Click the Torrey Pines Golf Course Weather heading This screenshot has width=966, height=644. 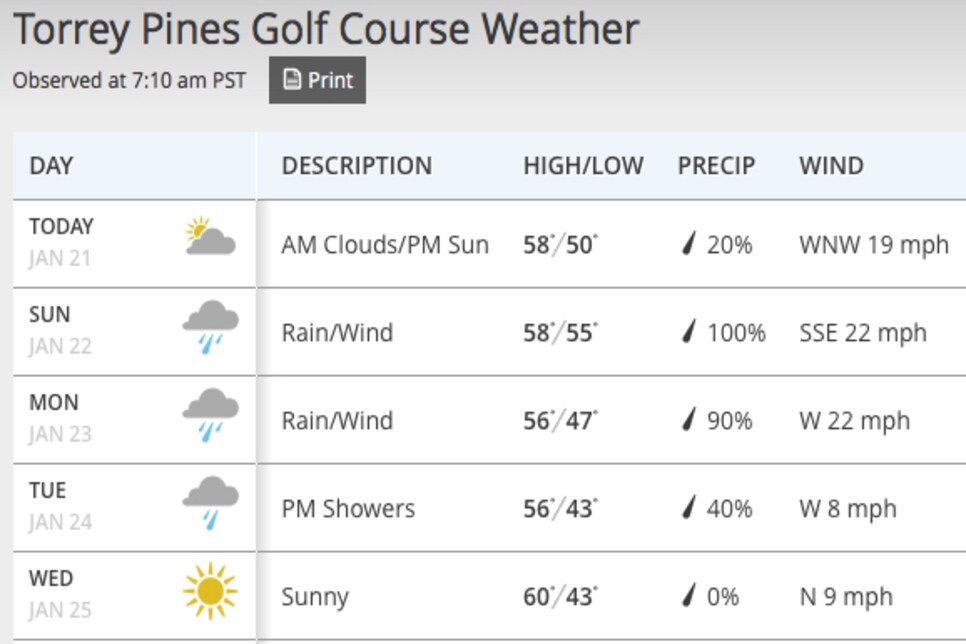coord(326,30)
